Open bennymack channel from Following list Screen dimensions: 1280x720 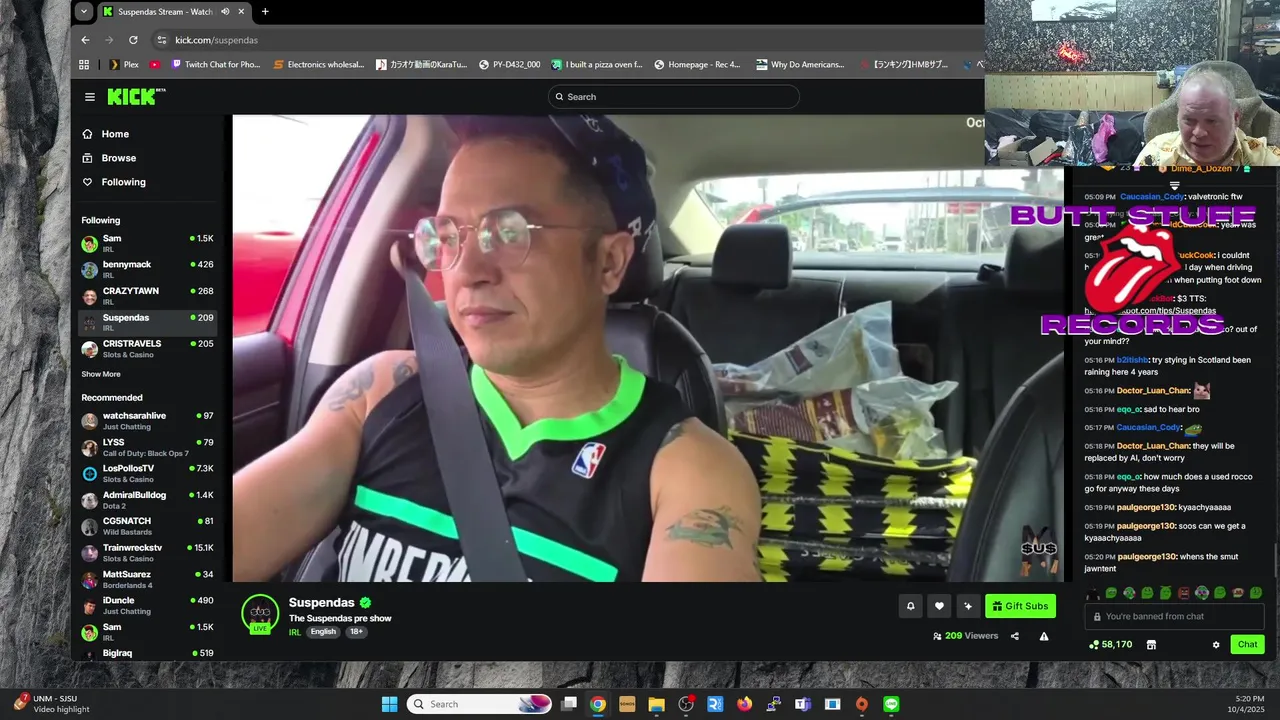coord(148,270)
